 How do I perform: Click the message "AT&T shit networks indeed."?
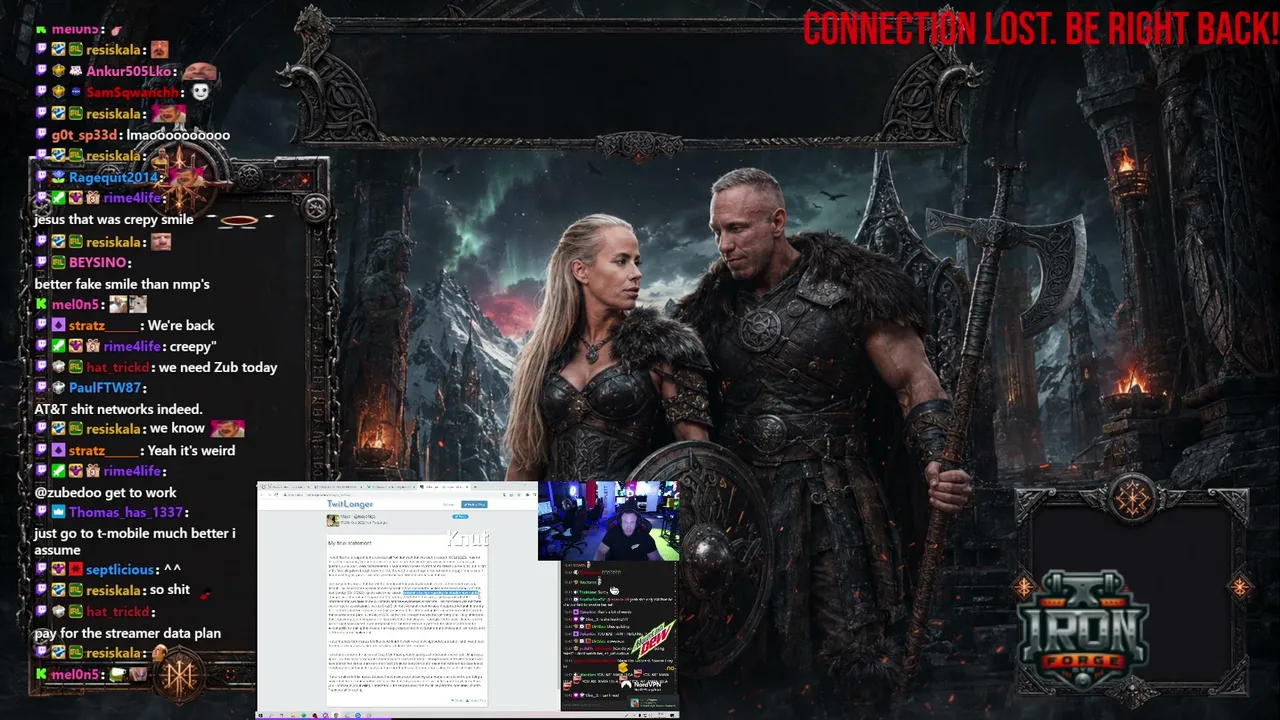point(118,409)
